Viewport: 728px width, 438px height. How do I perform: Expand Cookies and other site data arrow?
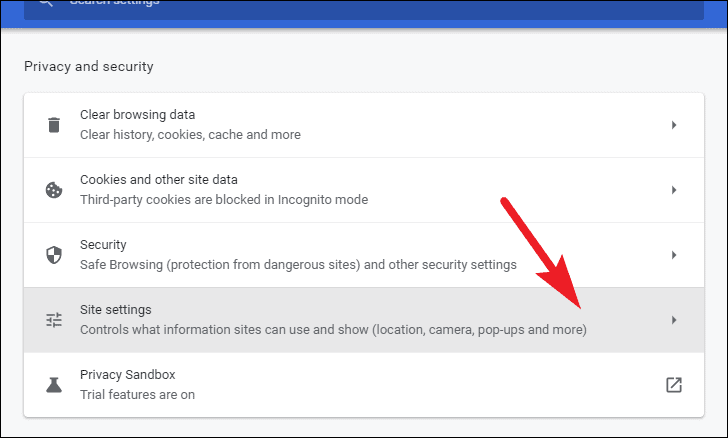[674, 190]
